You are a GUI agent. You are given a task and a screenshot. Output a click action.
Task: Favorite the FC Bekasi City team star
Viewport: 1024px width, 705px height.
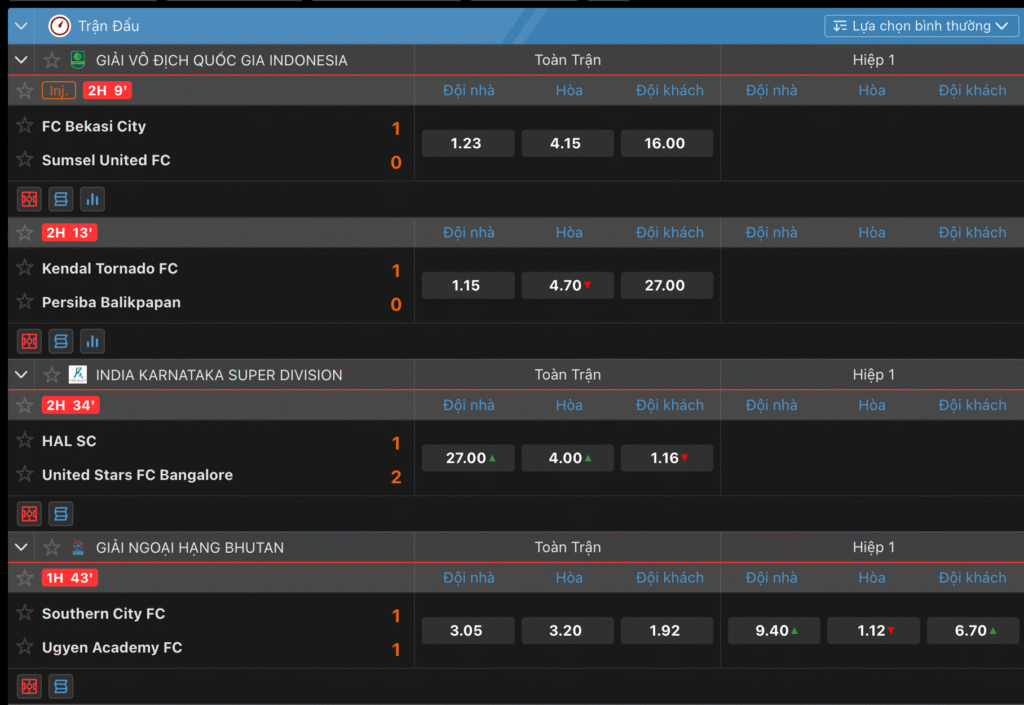coord(25,126)
